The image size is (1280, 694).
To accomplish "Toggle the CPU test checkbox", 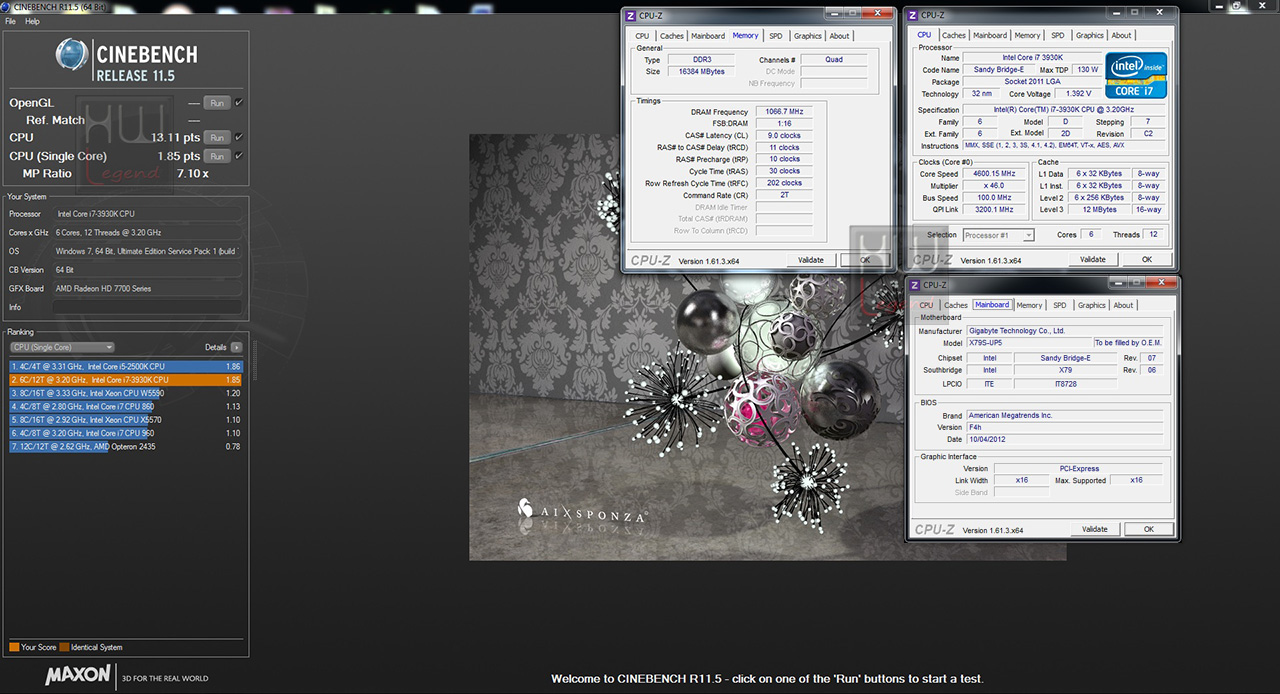I will tap(239, 137).
